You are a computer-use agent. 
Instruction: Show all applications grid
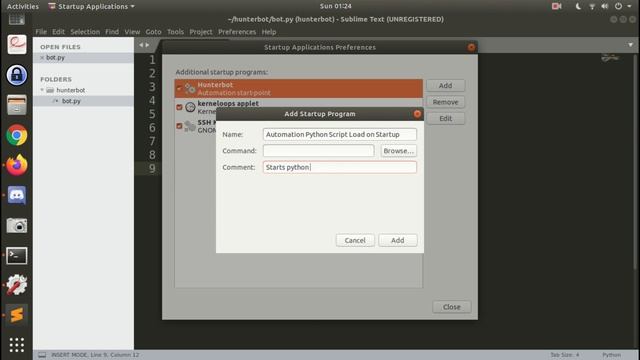click(17, 345)
